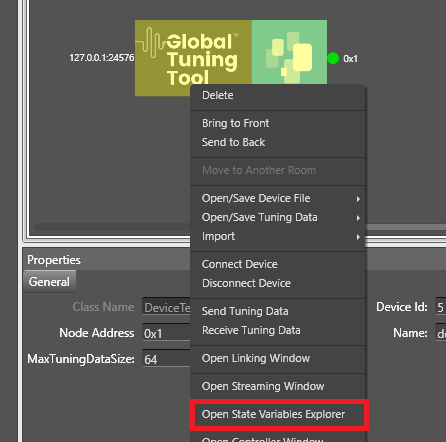Open Linking Window from menu
Viewport: 446px width, 442px height.
pos(277,358)
